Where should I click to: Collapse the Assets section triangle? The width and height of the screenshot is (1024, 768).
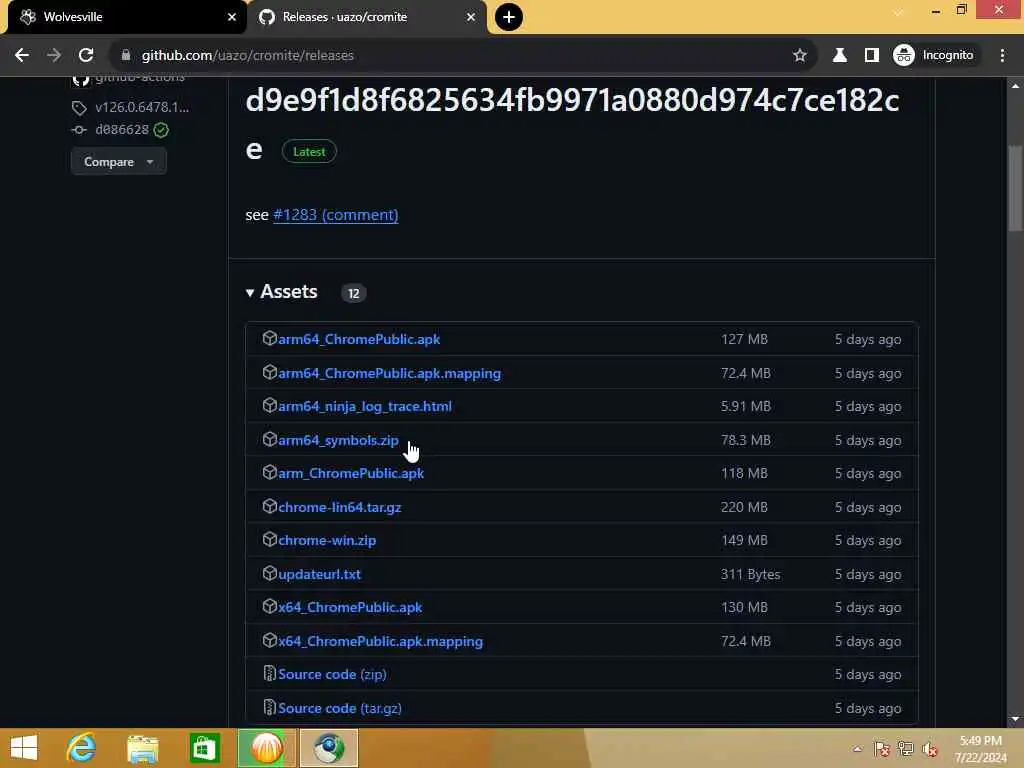249,293
